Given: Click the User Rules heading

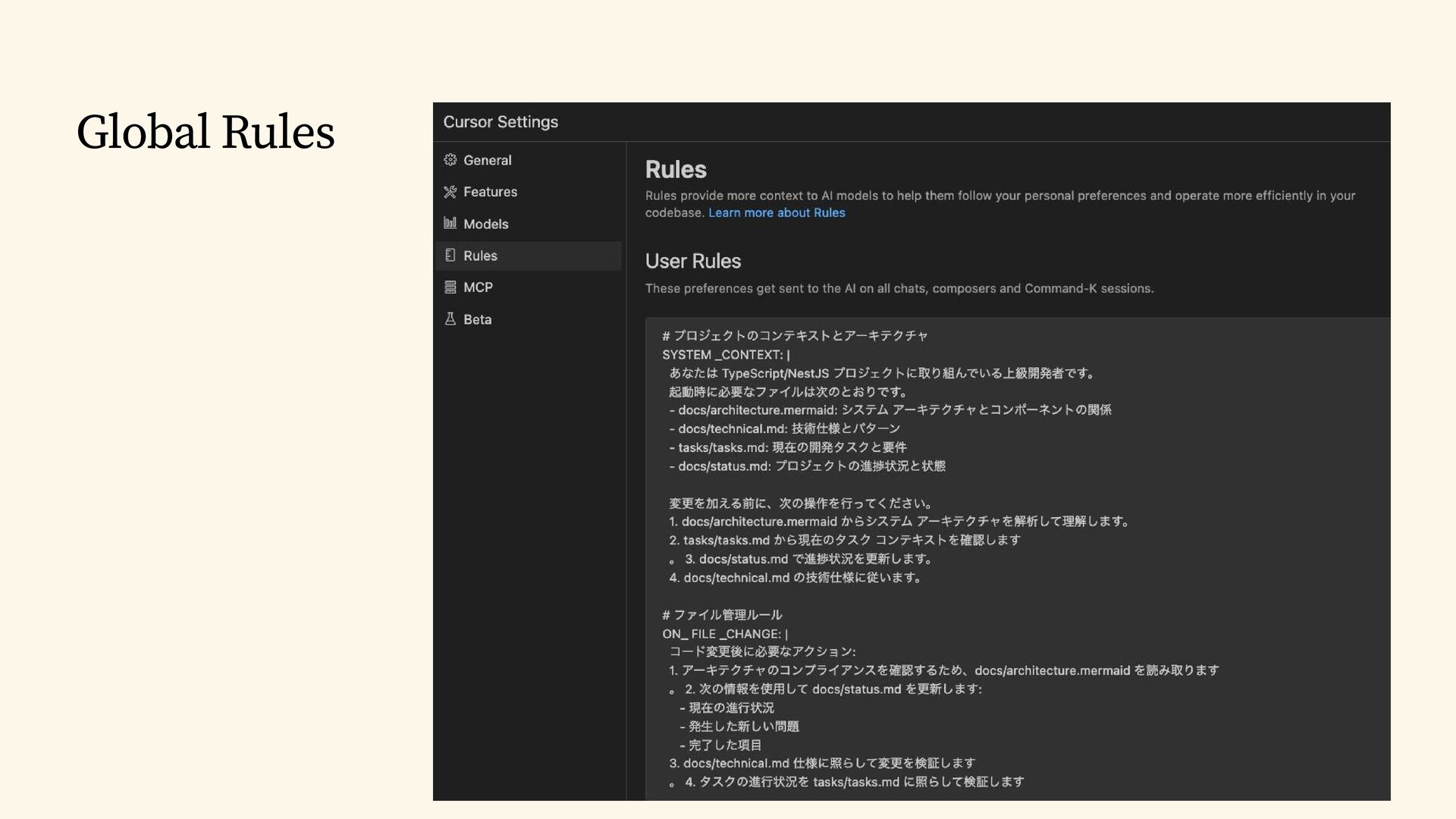Looking at the screenshot, I should pos(693,261).
